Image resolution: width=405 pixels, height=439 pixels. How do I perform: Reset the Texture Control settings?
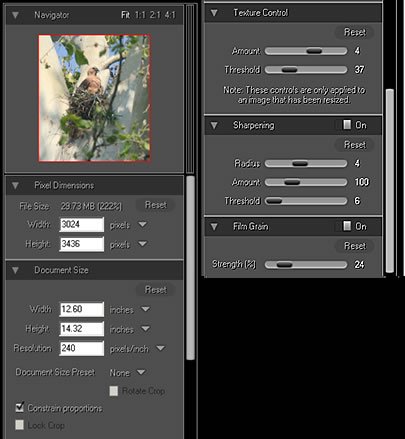point(355,32)
